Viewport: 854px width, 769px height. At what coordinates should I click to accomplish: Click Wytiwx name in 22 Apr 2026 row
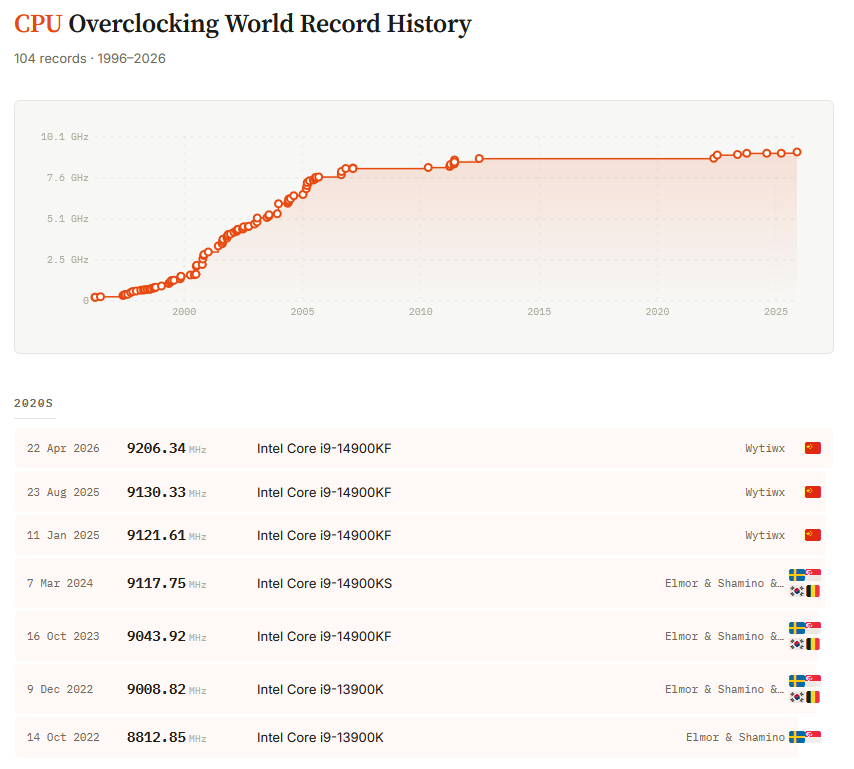(765, 448)
